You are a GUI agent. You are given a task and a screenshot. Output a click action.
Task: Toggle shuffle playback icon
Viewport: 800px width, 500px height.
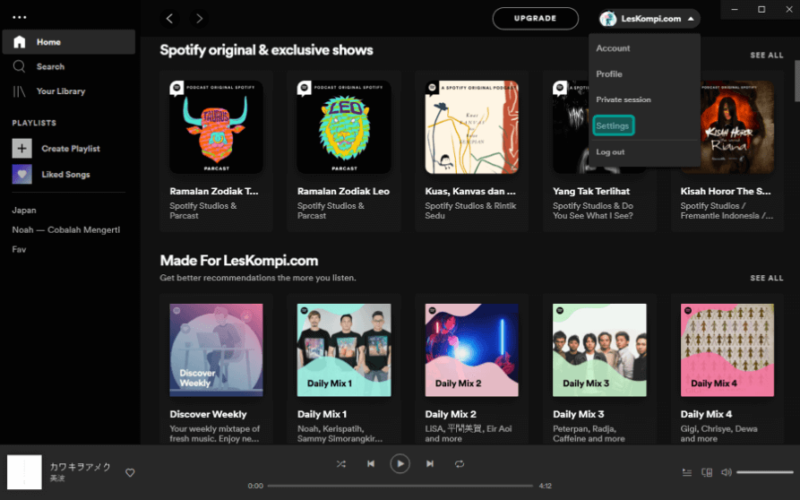click(341, 464)
